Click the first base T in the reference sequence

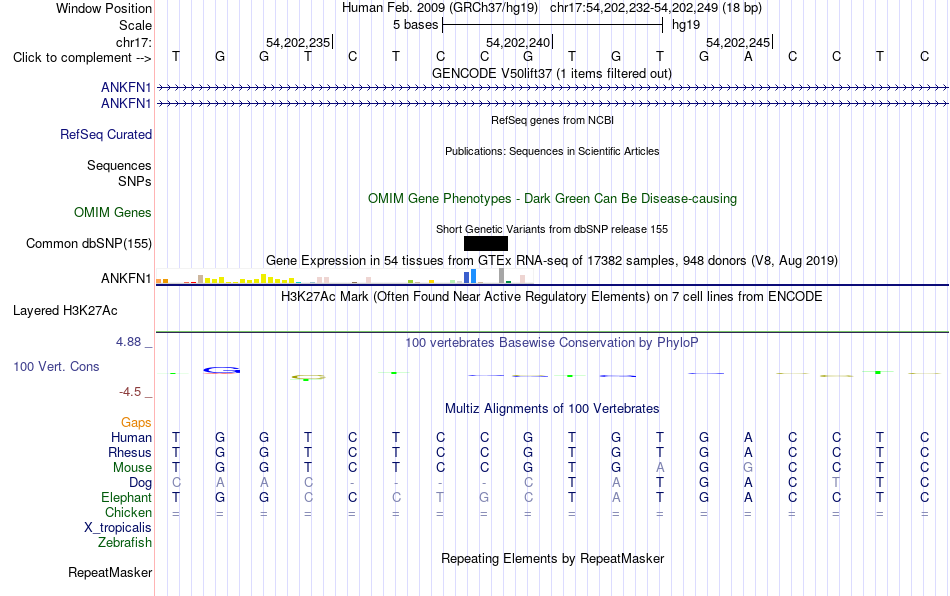click(176, 56)
